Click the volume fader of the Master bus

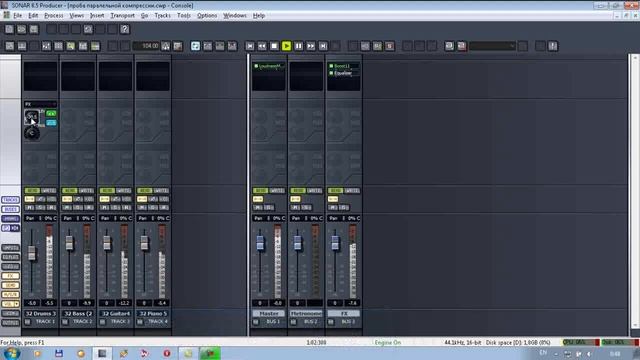260,242
